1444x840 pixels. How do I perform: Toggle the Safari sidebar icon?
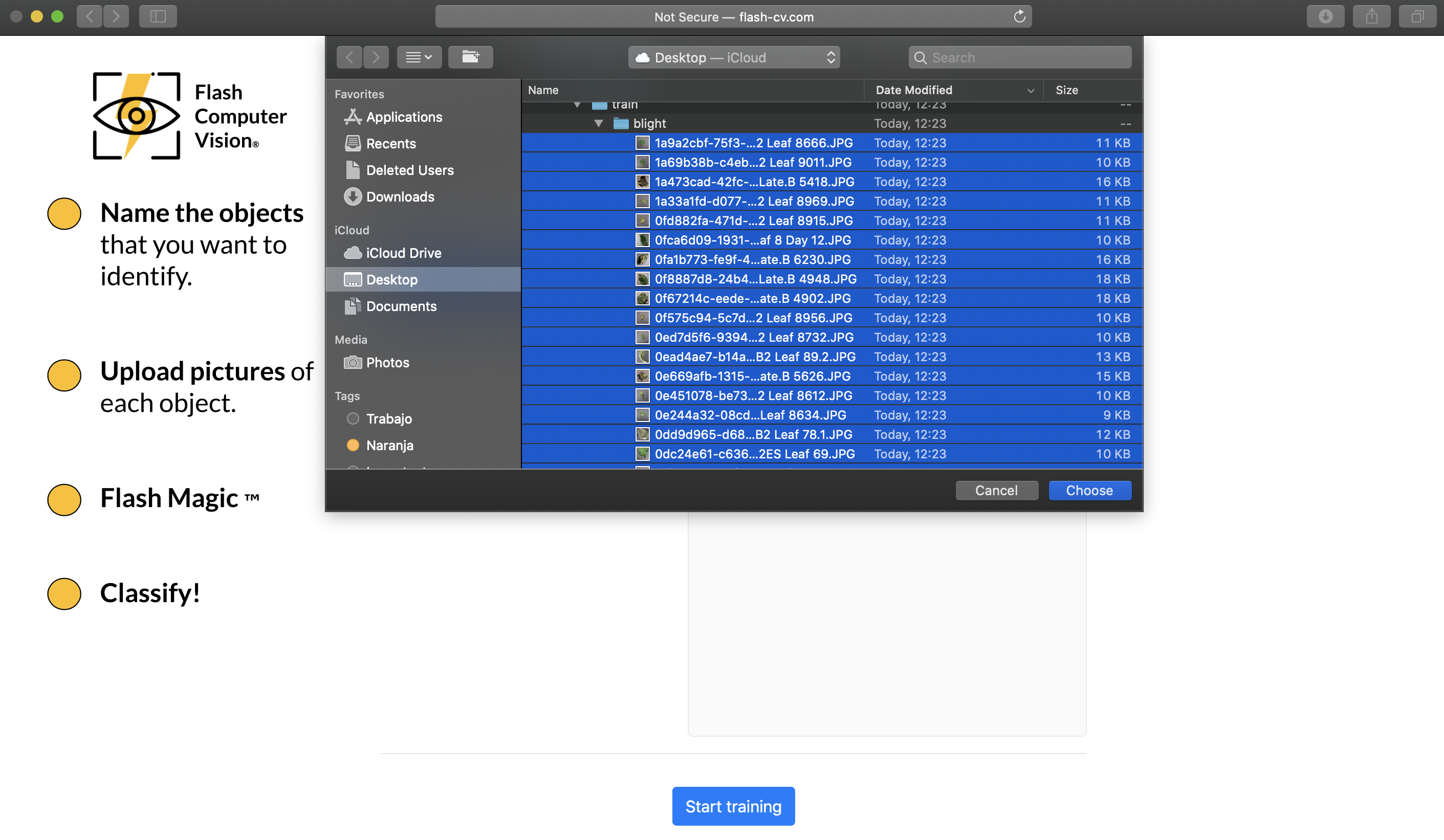[x=158, y=16]
